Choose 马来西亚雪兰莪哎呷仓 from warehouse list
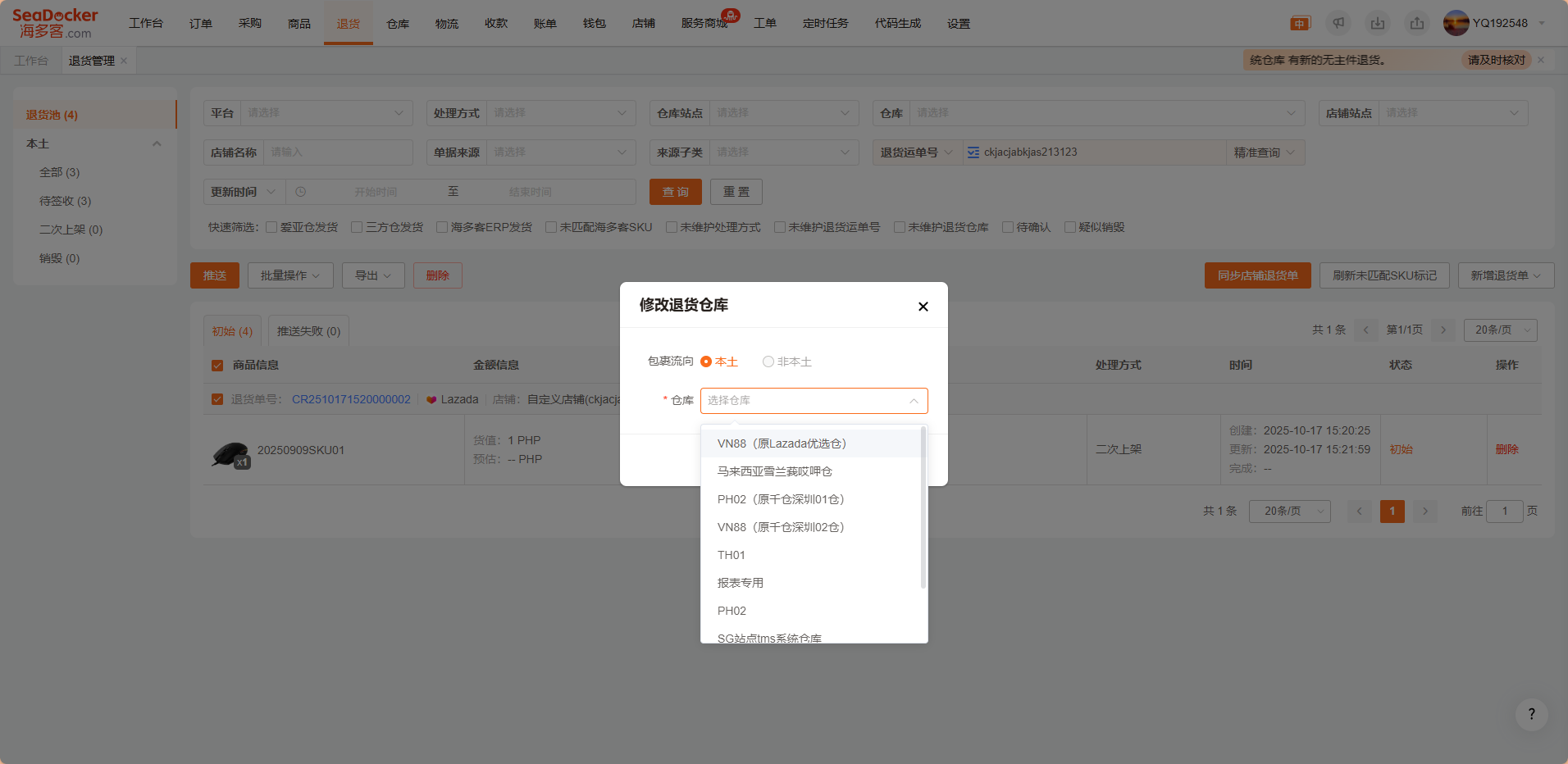 pos(774,471)
